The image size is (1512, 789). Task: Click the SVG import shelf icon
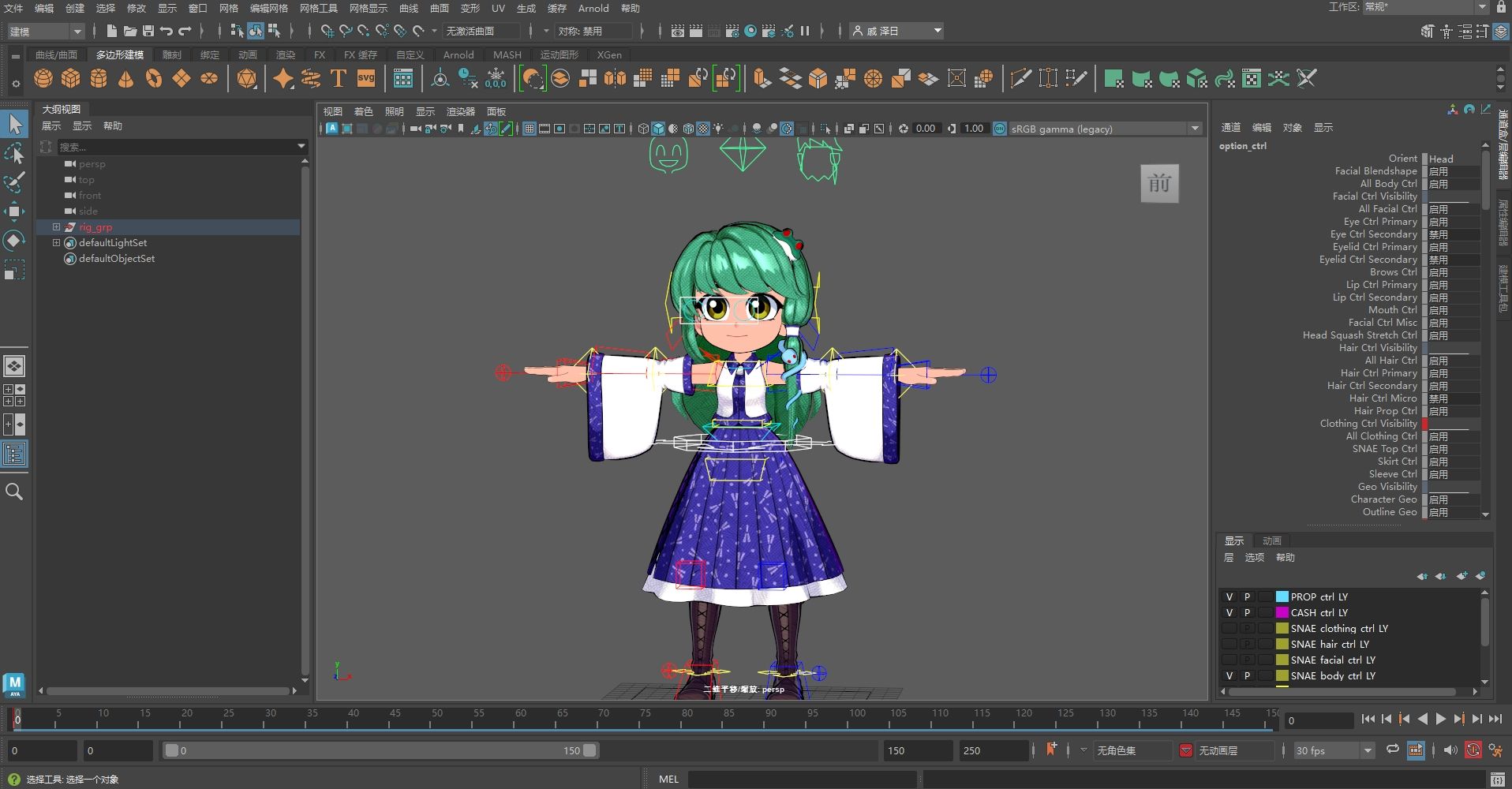click(366, 78)
